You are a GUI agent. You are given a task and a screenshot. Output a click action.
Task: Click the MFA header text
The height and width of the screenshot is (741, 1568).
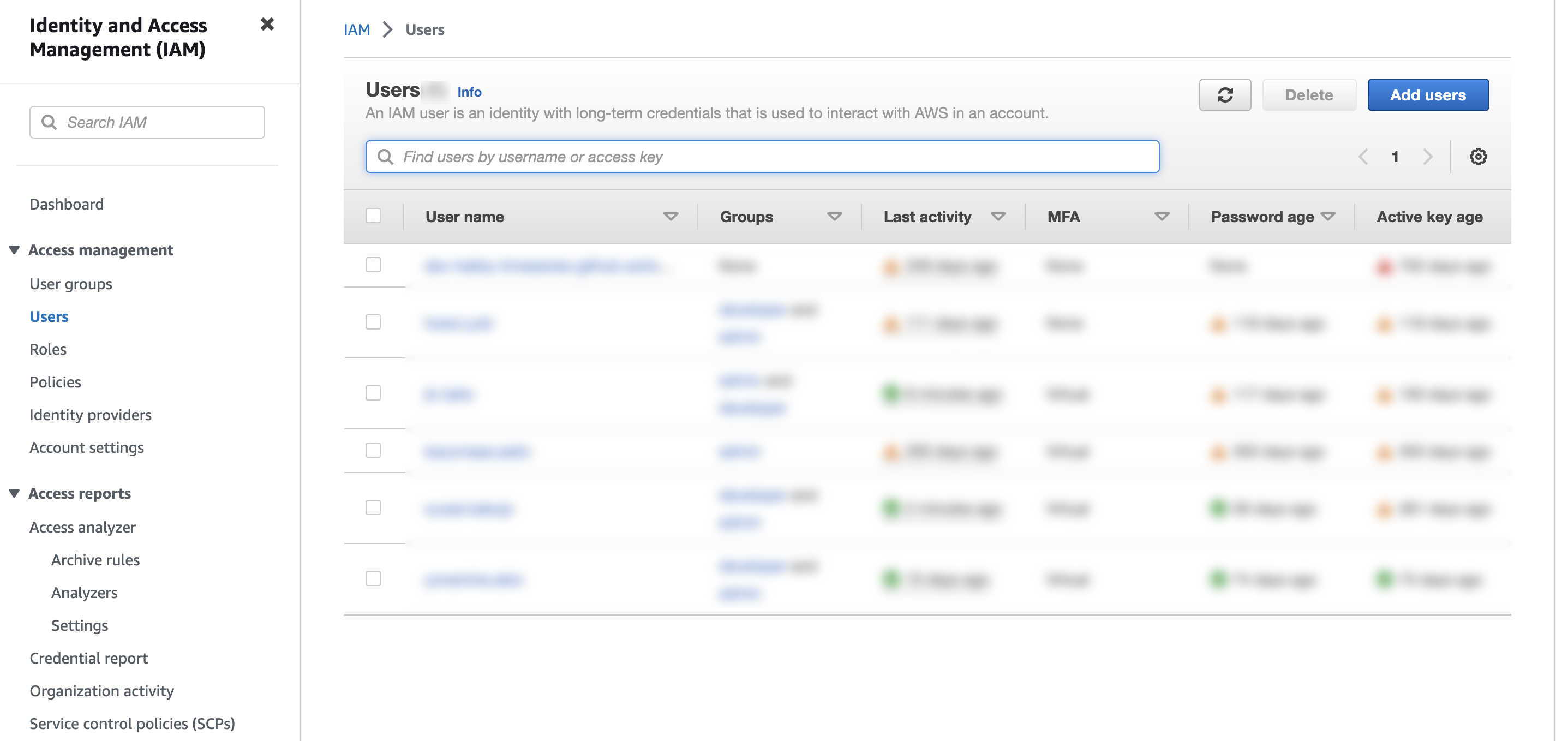1063,217
